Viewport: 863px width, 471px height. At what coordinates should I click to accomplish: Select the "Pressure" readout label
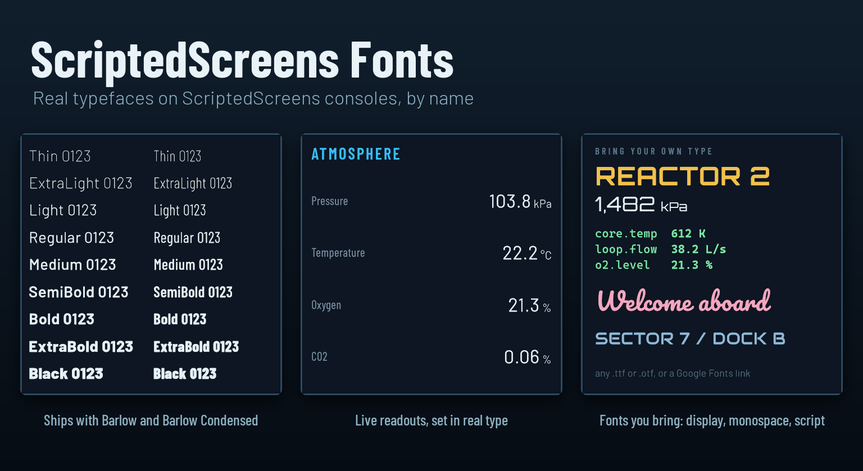coord(330,201)
